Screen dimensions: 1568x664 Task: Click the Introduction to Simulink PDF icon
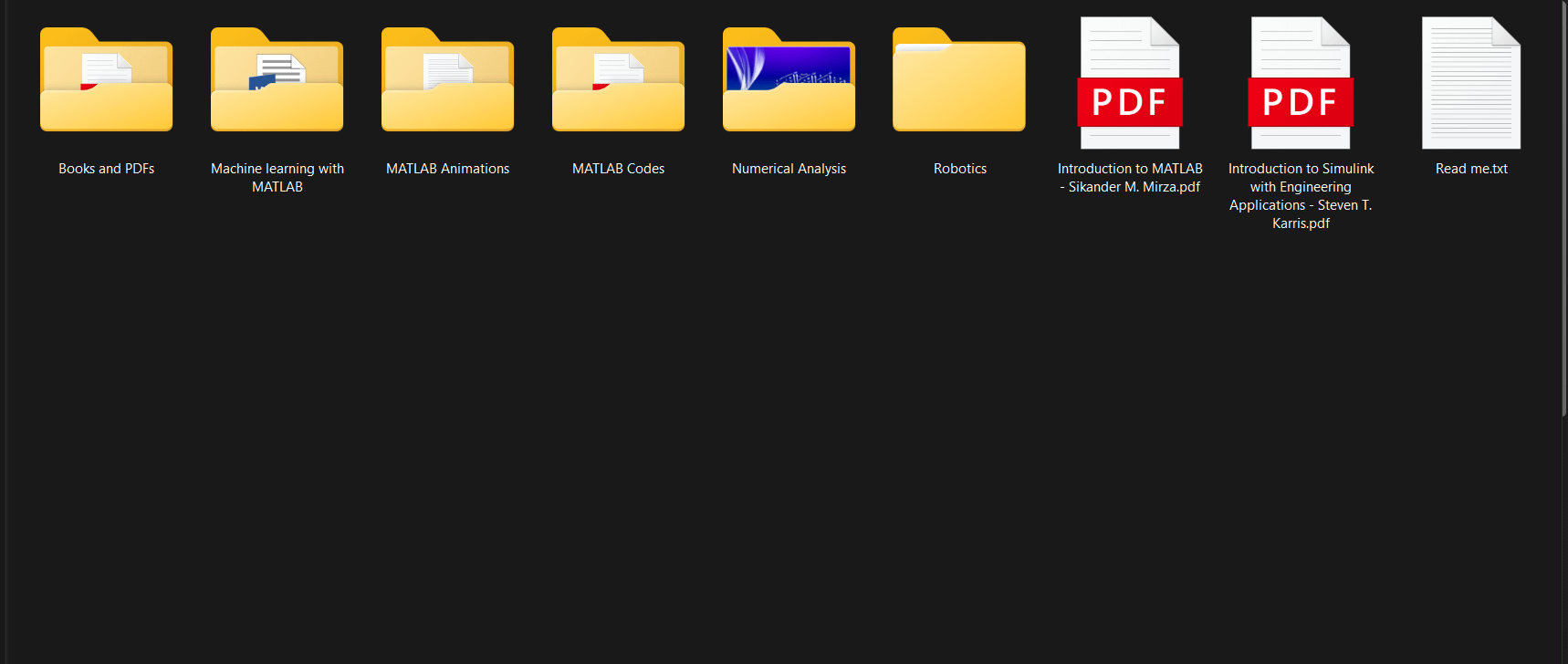point(1301,82)
